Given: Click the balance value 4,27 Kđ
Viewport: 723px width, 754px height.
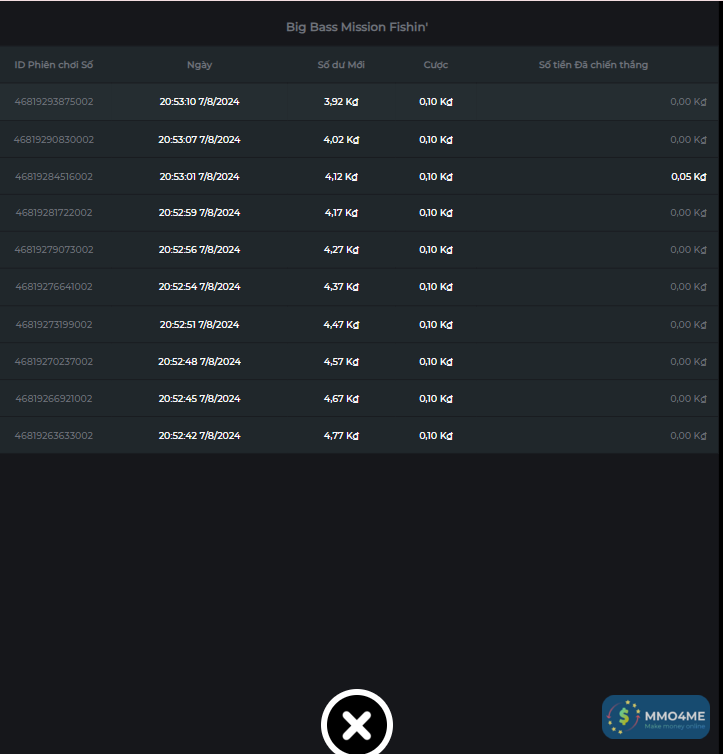Looking at the screenshot, I should click(x=341, y=250).
